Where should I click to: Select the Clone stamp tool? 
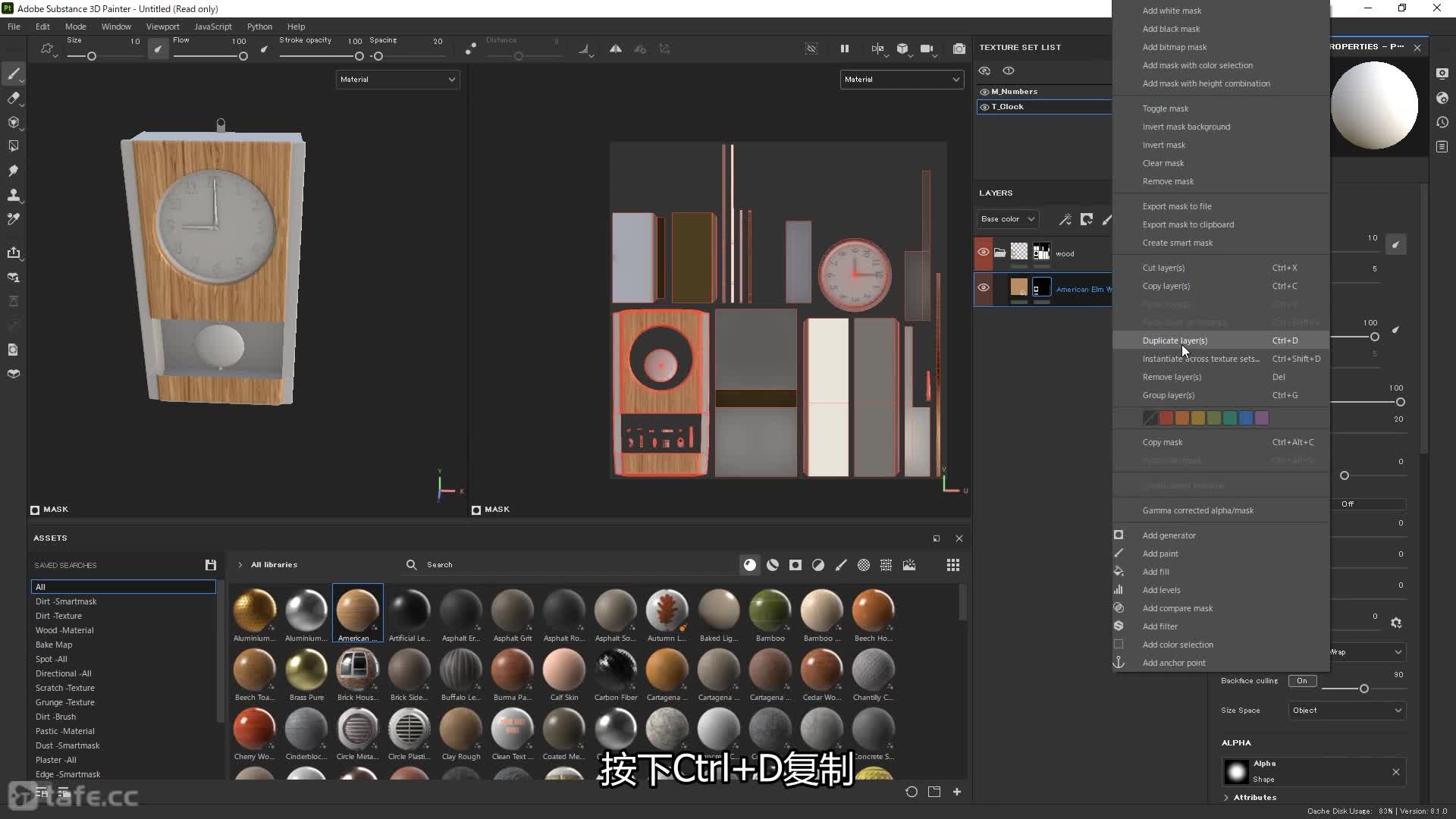[13, 195]
